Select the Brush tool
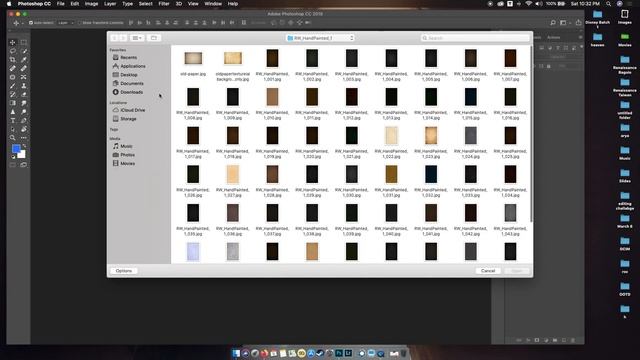Viewport: 640px width, 360px height. [x=13, y=86]
